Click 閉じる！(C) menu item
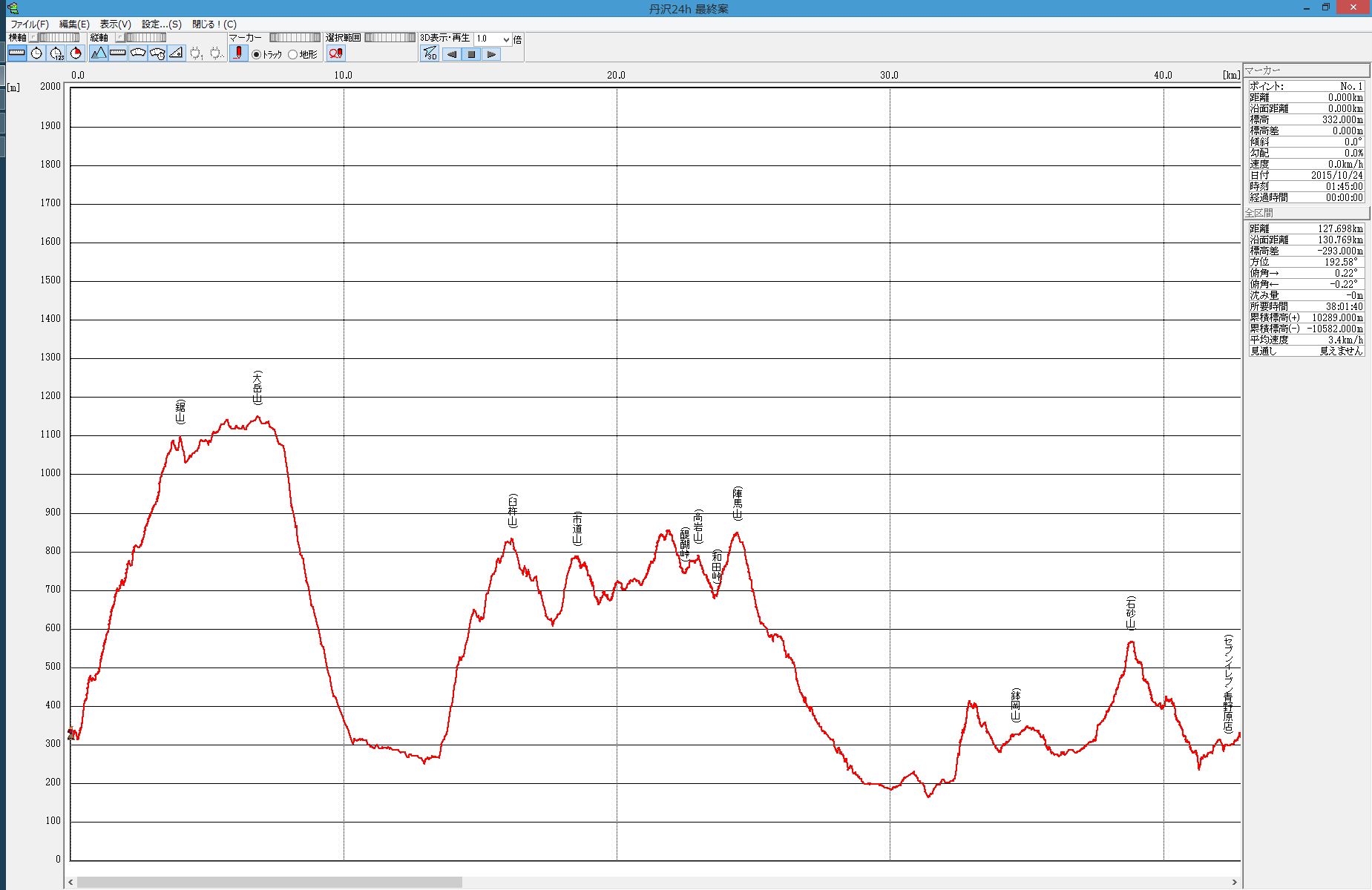1372x890 pixels. click(x=214, y=24)
